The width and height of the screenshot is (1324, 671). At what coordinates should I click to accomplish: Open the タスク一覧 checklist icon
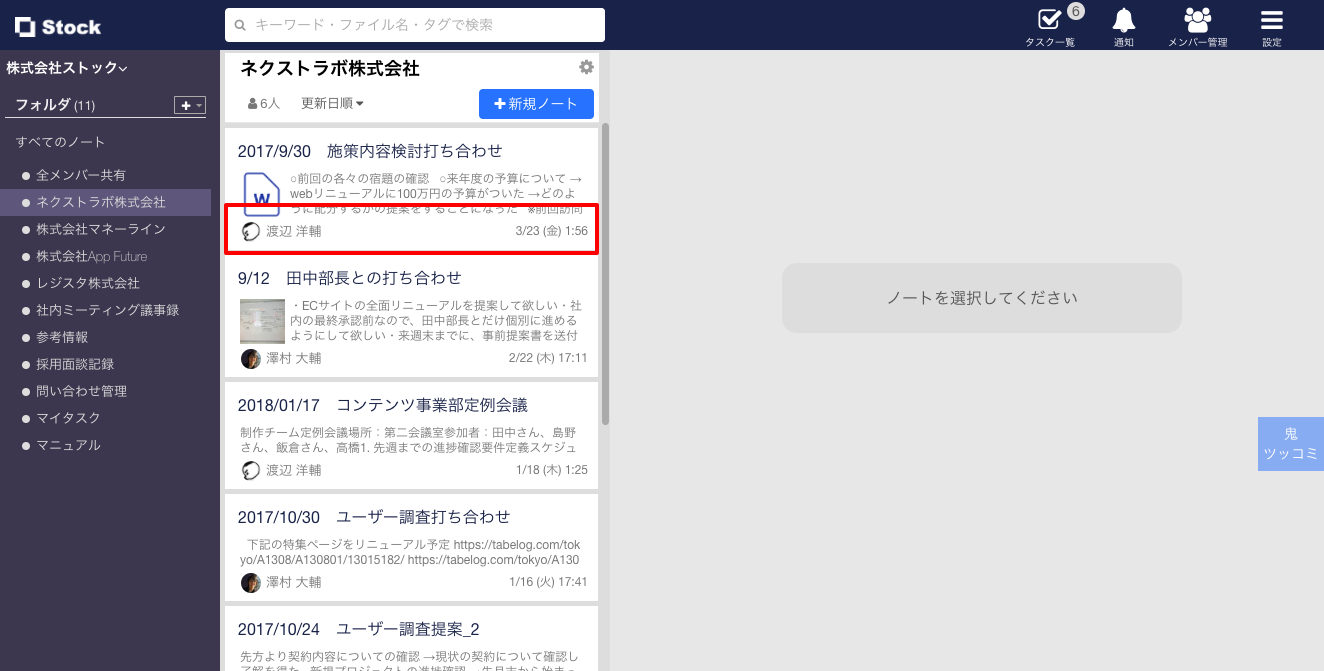[x=1048, y=20]
